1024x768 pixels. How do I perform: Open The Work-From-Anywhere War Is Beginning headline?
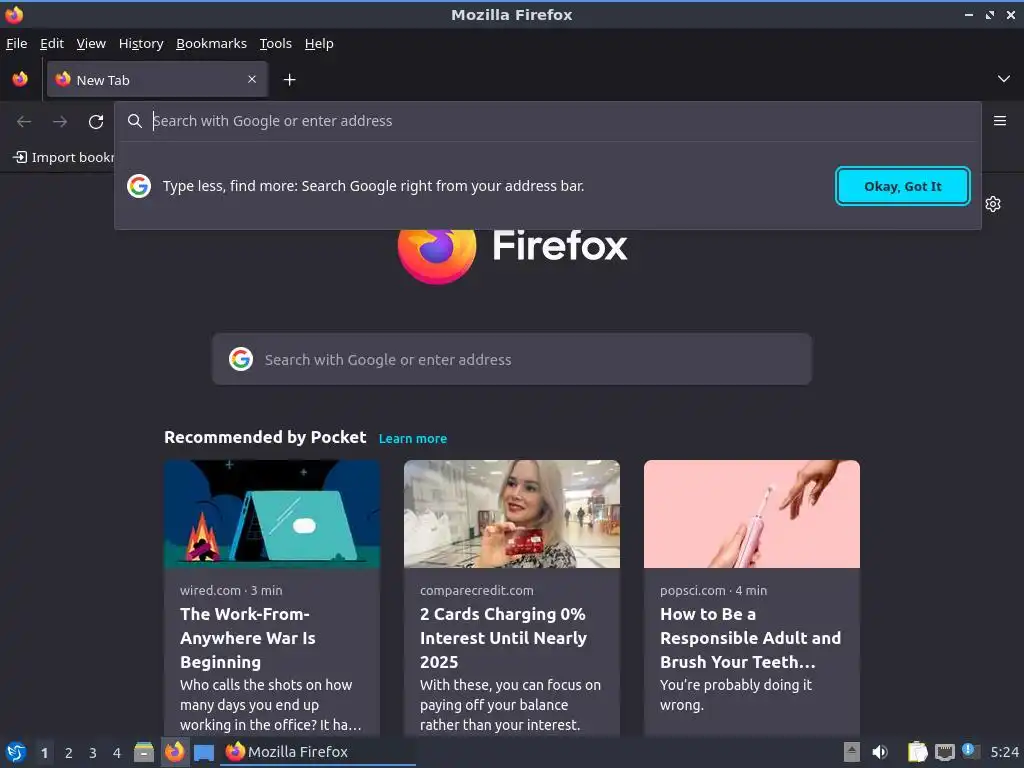[x=248, y=638]
